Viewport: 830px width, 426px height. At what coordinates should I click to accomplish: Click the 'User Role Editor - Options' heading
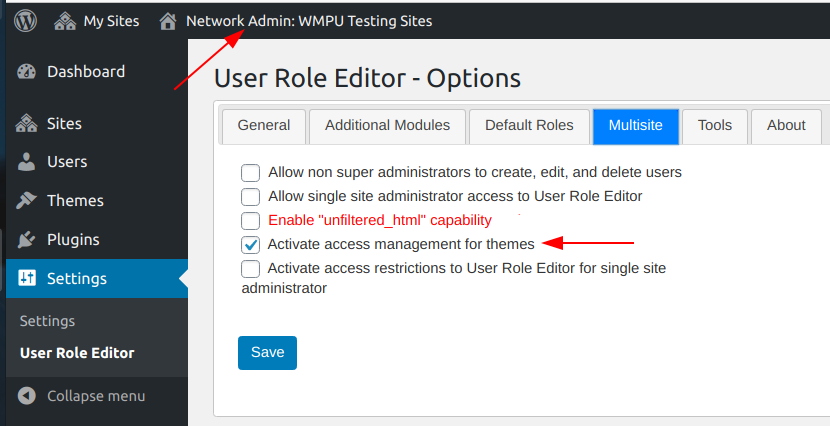coord(367,78)
